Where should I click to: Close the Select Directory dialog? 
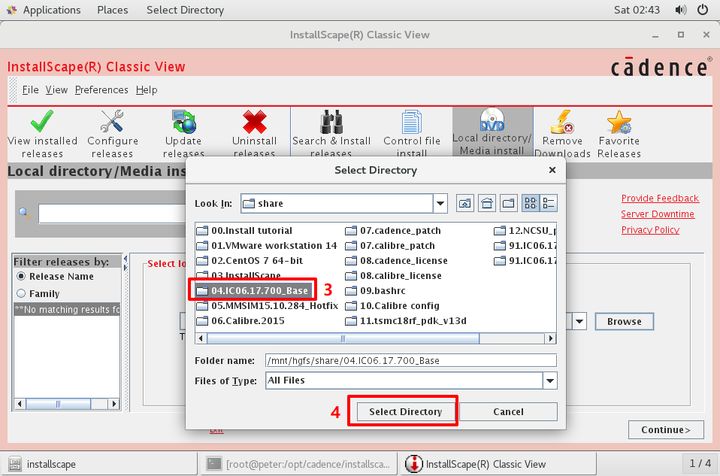point(552,170)
